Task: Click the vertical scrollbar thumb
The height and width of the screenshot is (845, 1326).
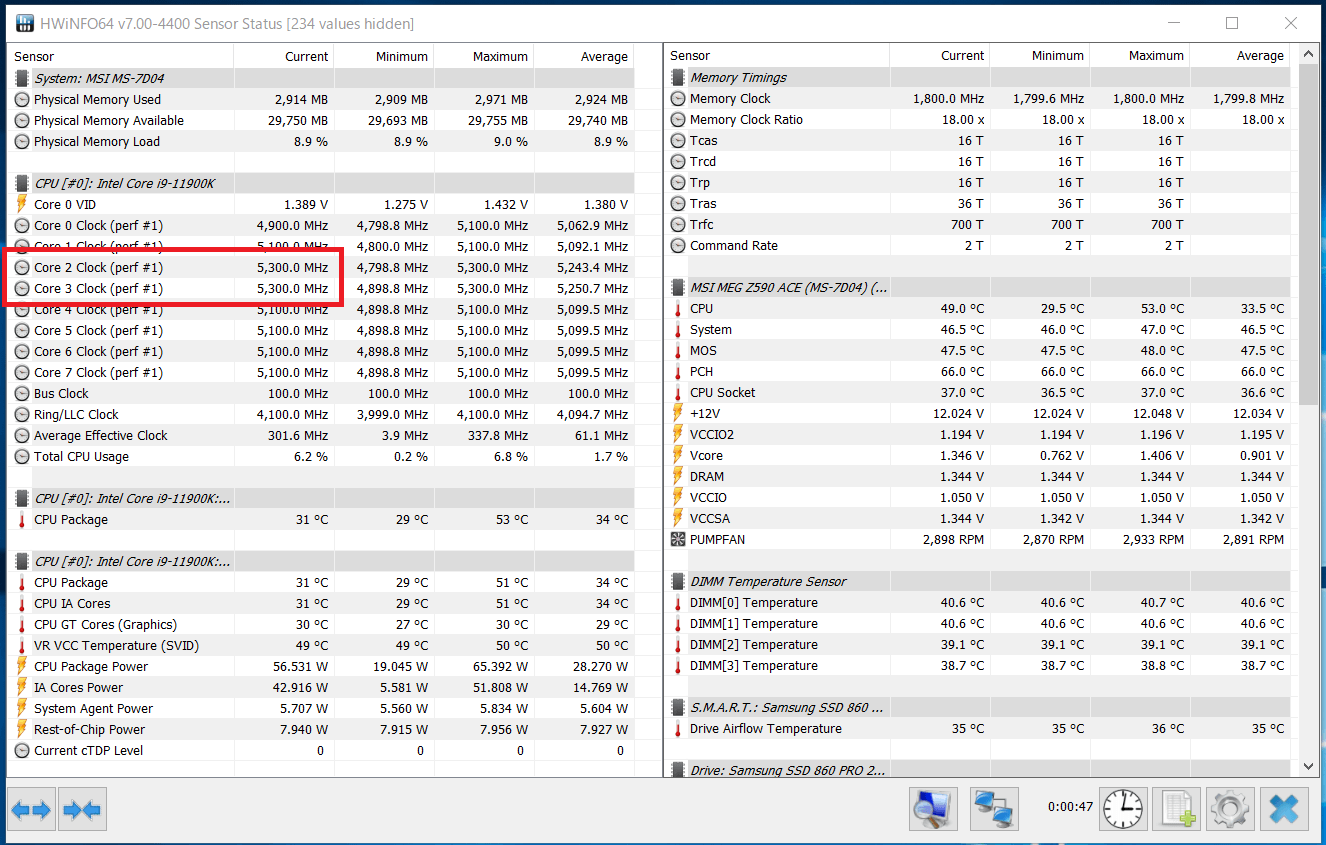Action: tap(1308, 235)
